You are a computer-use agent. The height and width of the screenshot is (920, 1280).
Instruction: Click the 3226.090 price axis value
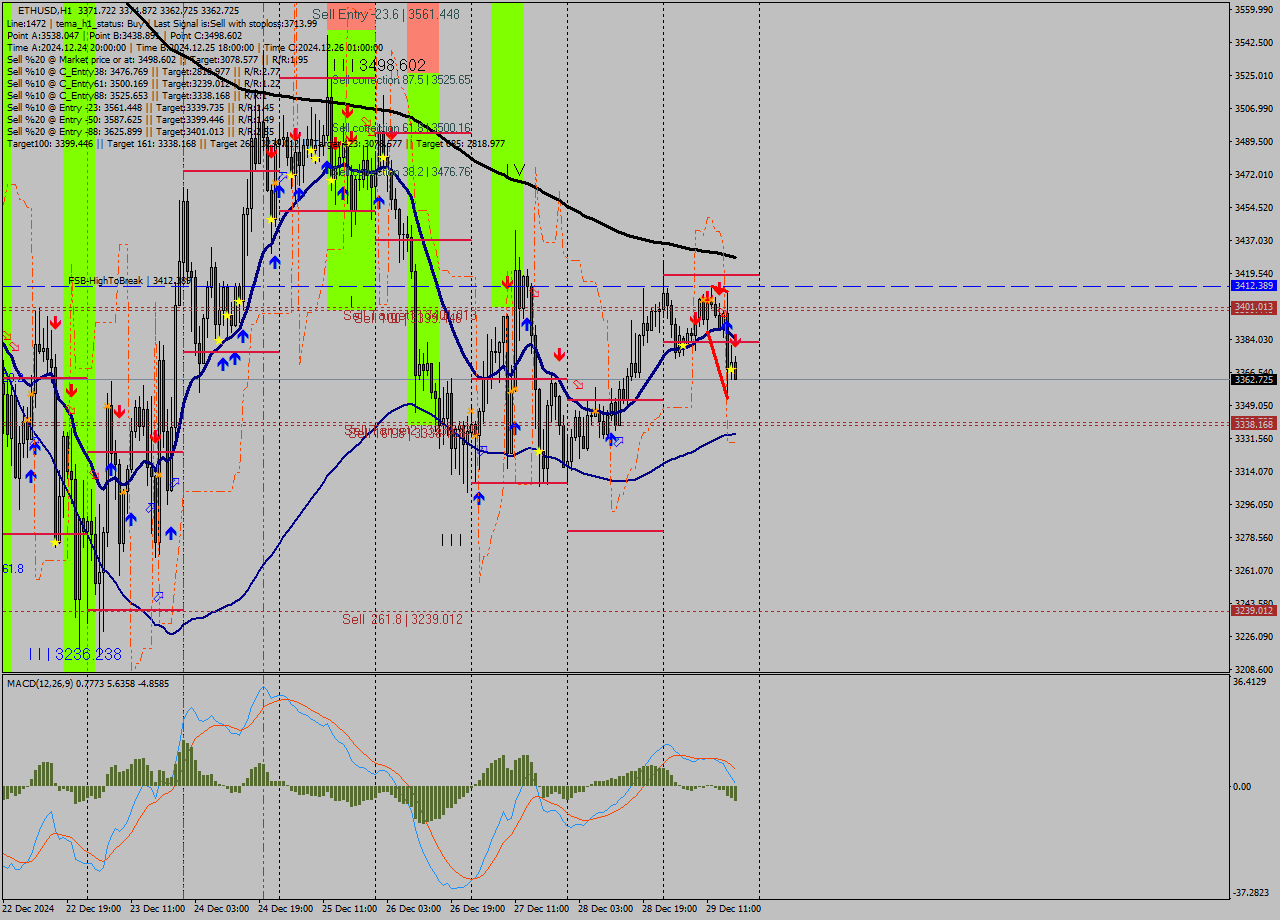pos(1254,636)
